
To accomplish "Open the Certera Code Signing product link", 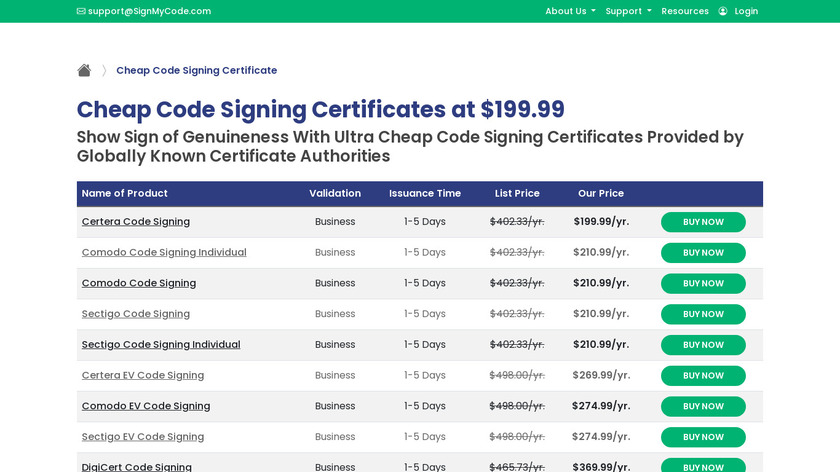I will [136, 222].
